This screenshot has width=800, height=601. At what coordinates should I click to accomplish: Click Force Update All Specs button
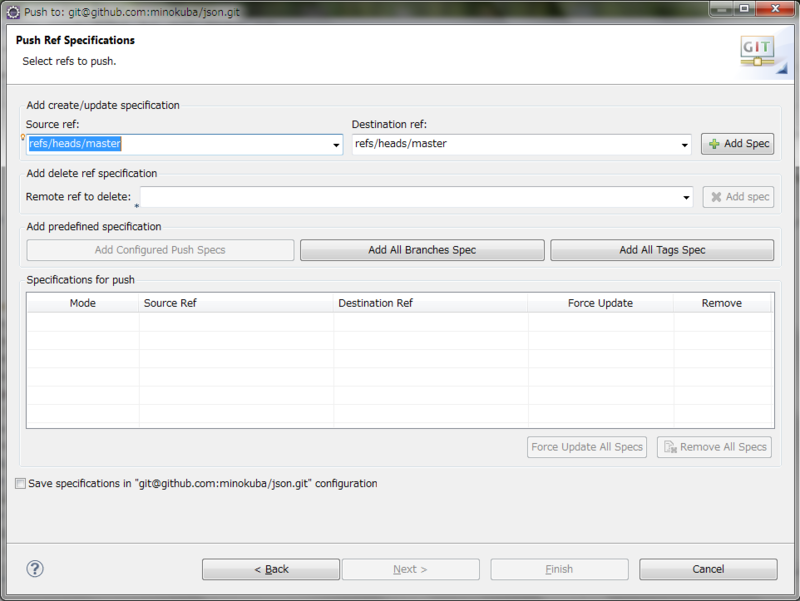(587, 447)
